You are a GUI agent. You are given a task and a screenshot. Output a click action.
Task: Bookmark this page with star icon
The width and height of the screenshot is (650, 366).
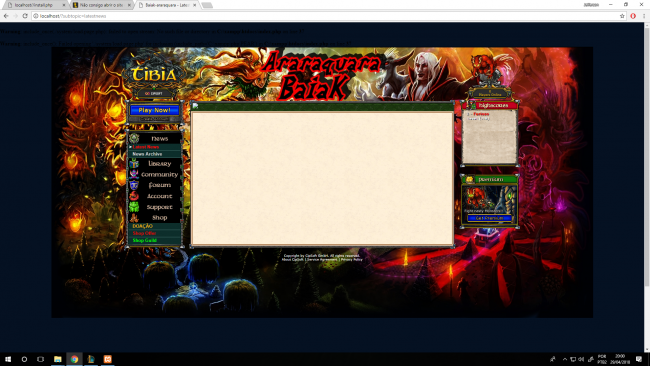tap(622, 16)
